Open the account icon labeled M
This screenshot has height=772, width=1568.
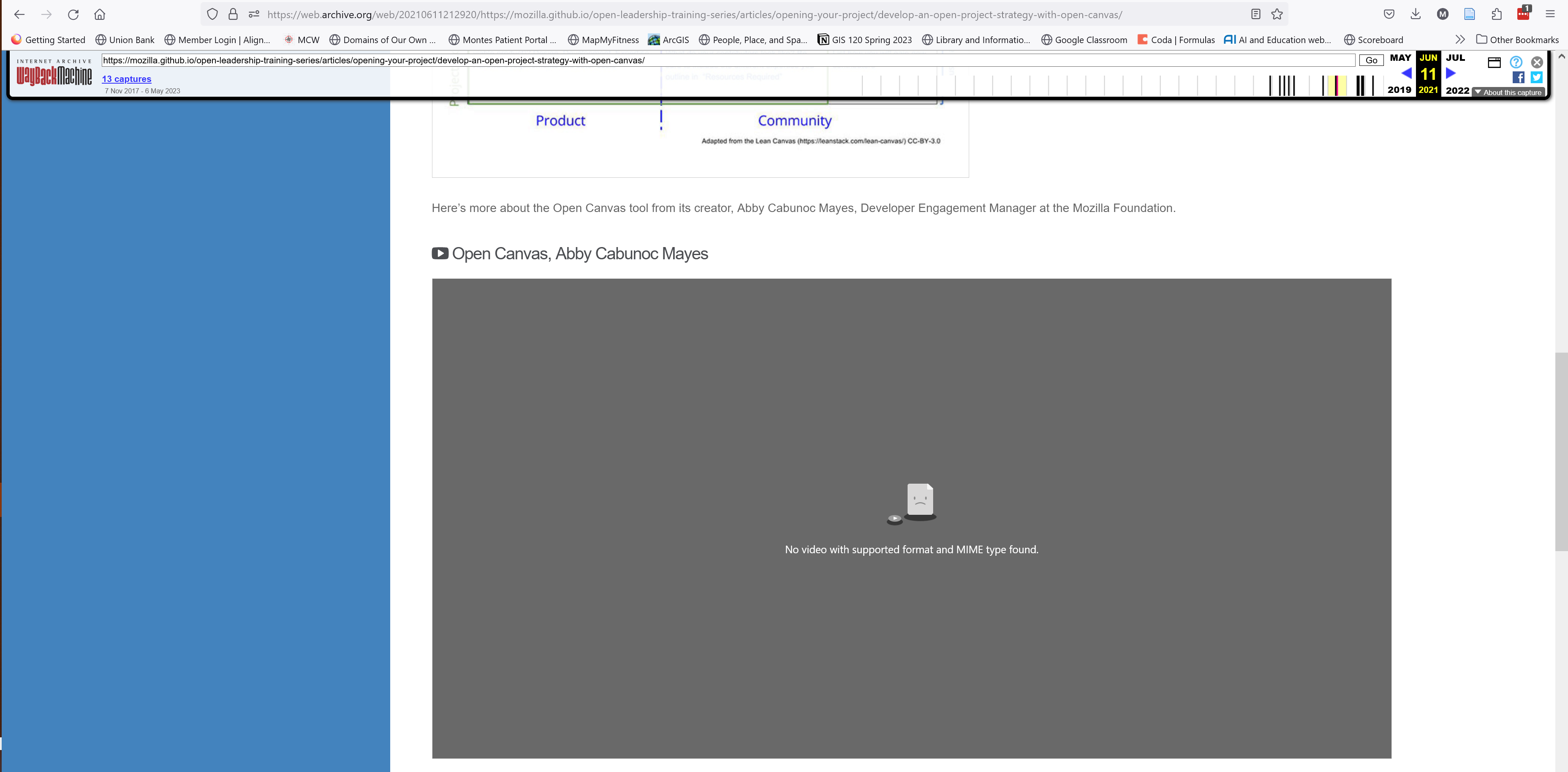point(1443,14)
